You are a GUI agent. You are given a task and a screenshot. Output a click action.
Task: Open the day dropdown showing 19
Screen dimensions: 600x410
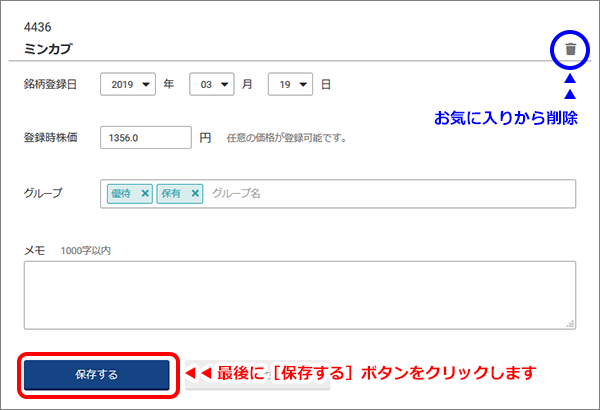click(x=290, y=84)
